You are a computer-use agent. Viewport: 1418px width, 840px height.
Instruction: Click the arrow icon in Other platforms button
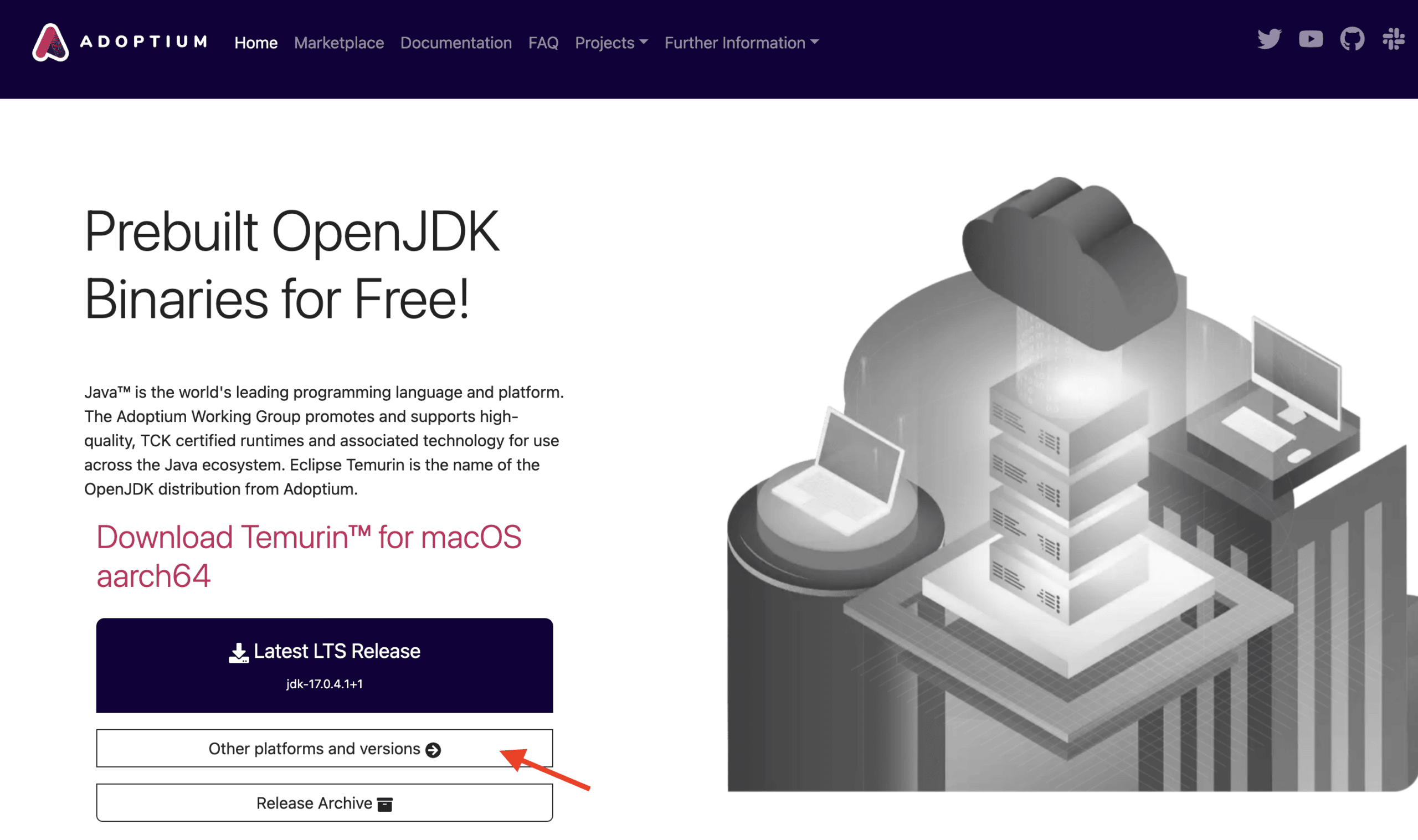[x=434, y=748]
